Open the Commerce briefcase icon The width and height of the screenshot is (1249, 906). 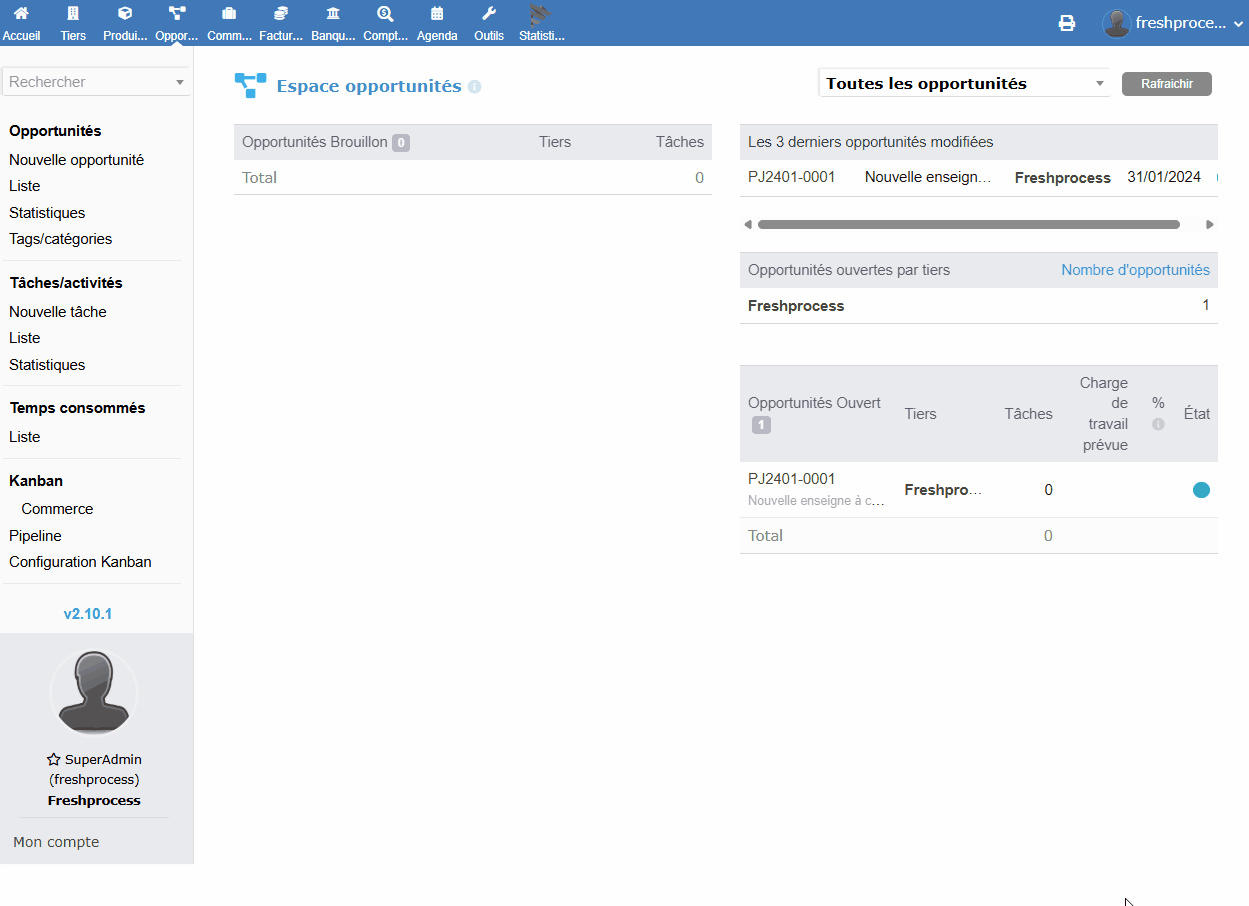point(229,14)
